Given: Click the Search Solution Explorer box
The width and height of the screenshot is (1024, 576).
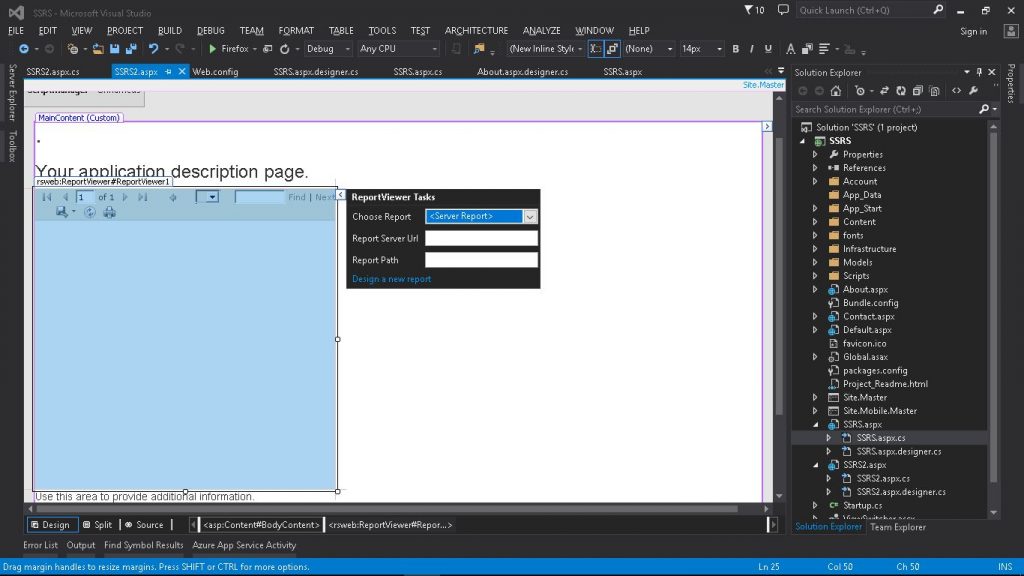Looking at the screenshot, I should [886, 110].
